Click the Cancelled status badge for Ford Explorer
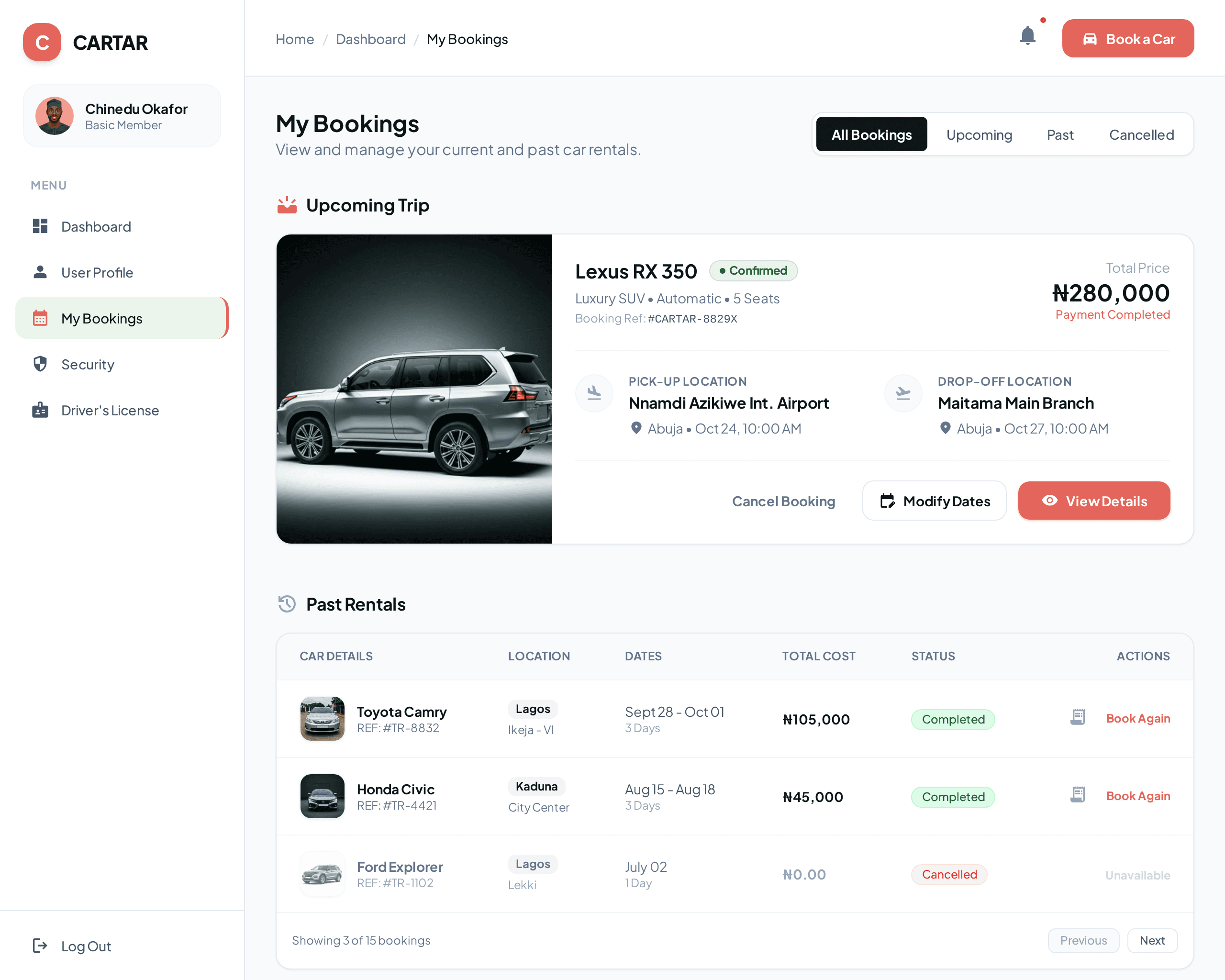The image size is (1225, 980). 949,874
